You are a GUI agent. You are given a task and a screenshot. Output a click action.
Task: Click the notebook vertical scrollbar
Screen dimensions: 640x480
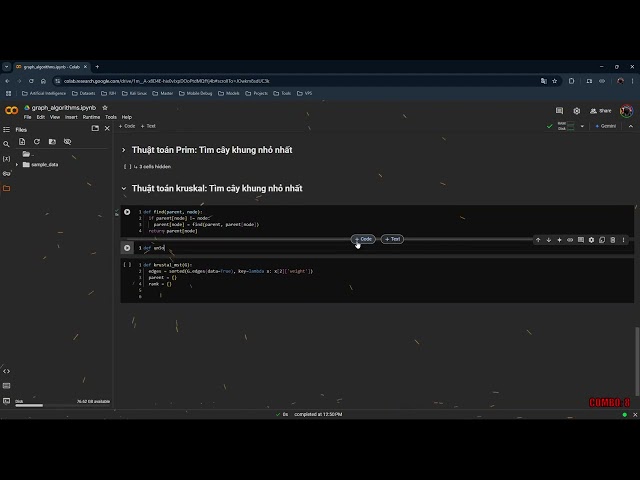click(637, 361)
